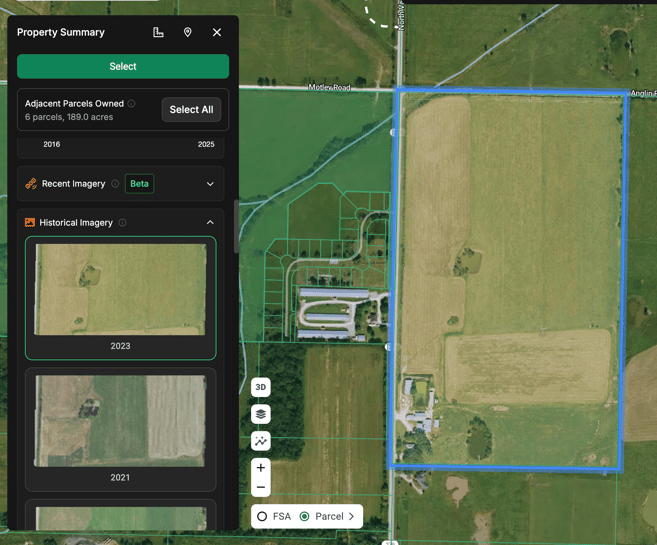
Task: Click the panel's vertical scrollbar
Action: click(236, 226)
